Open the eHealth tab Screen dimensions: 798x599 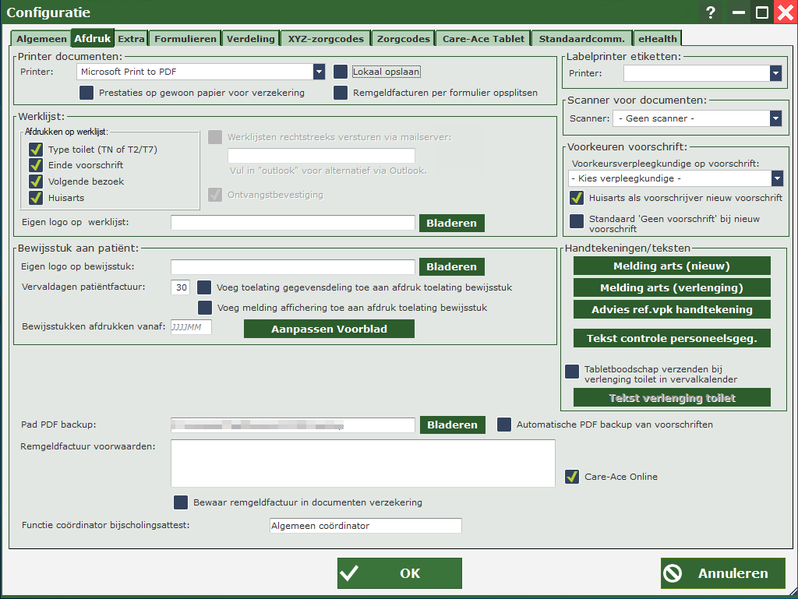[x=656, y=38]
